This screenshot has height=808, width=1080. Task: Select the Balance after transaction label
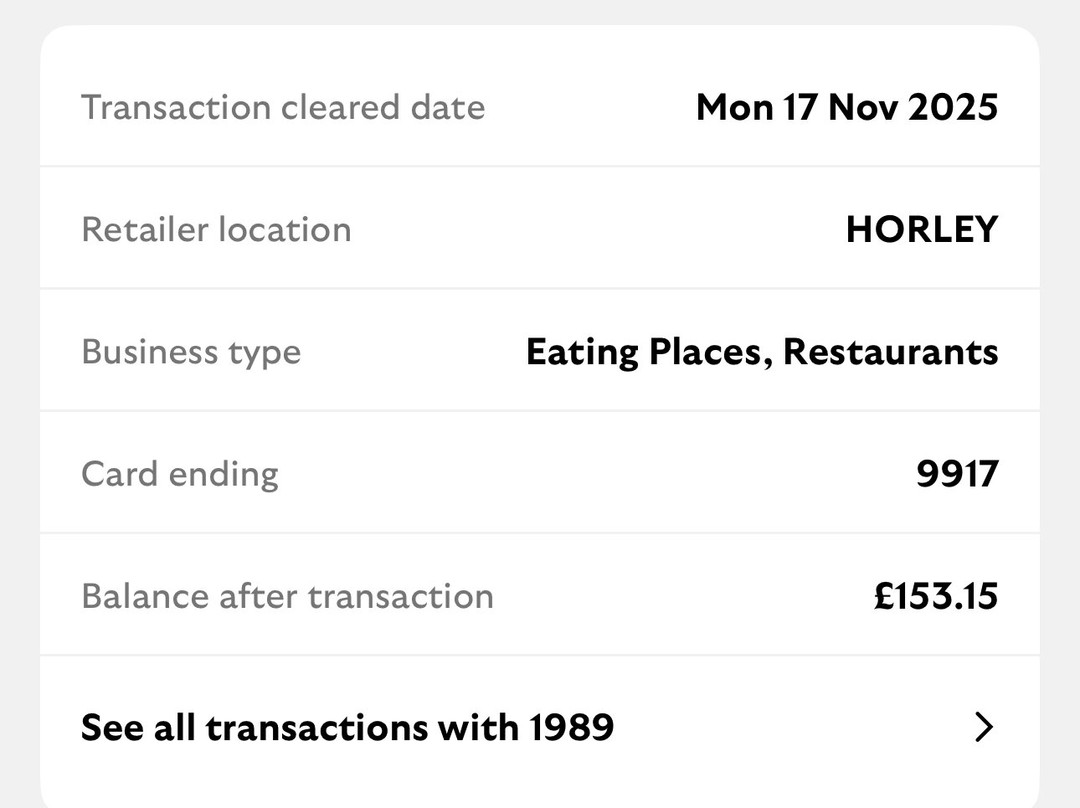287,596
